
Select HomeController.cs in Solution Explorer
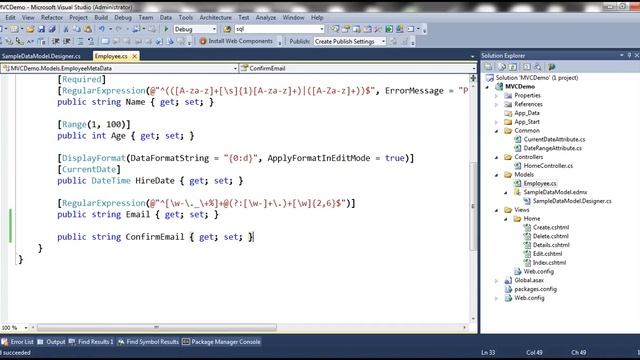(x=548, y=166)
